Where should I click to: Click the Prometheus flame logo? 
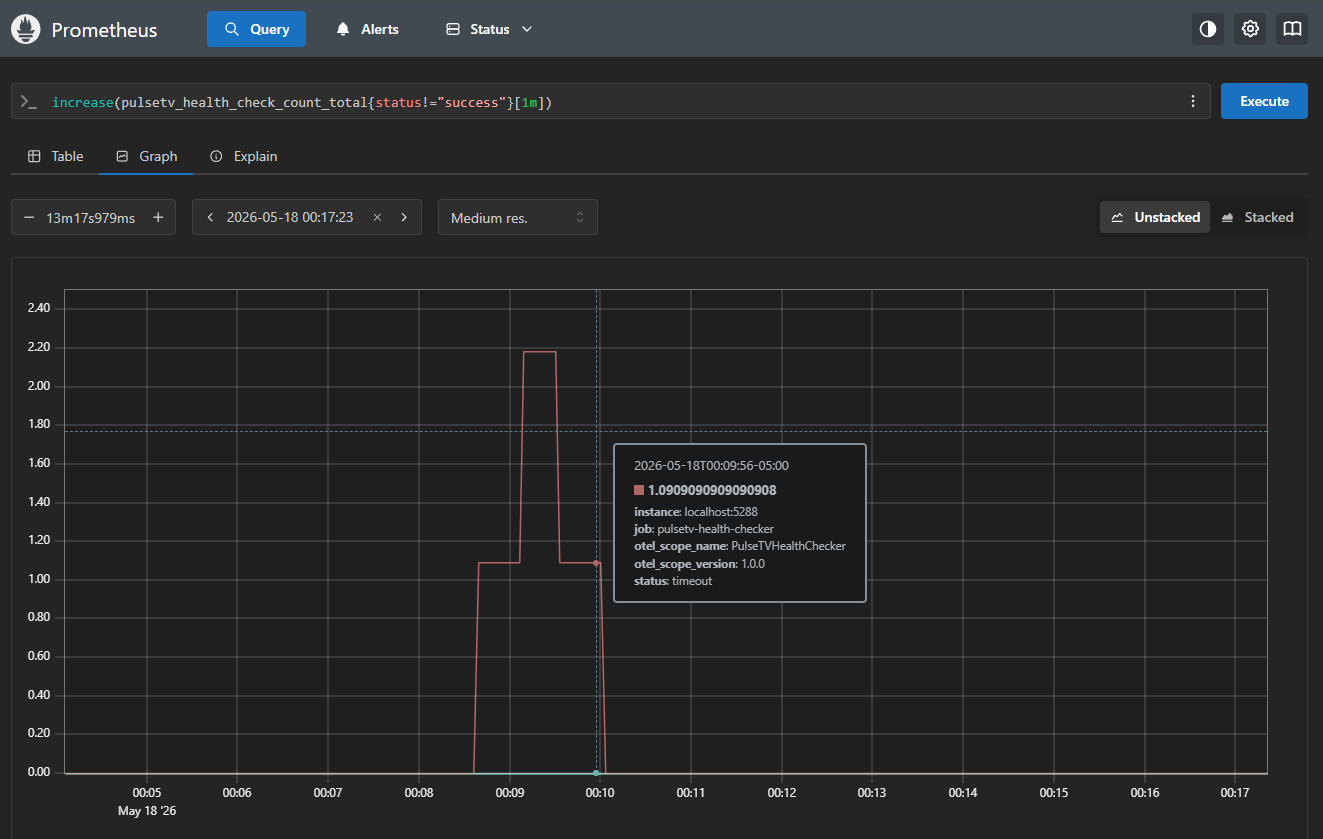click(x=26, y=29)
